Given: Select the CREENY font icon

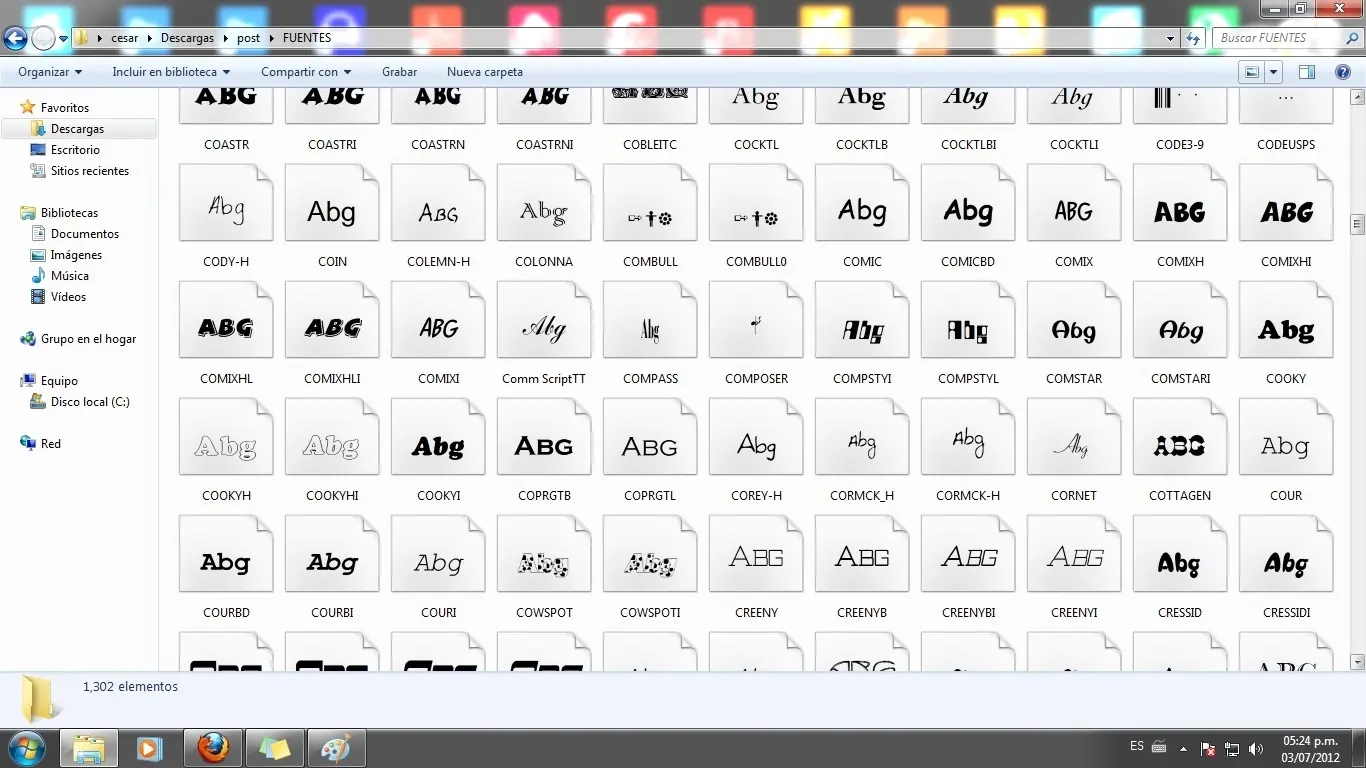Looking at the screenshot, I should 756,554.
